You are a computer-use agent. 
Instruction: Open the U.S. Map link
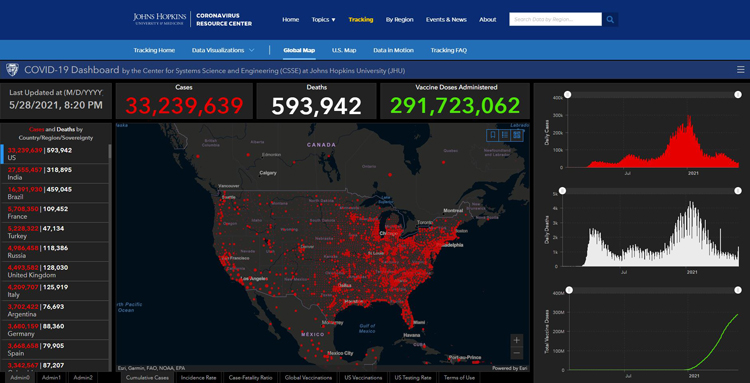pos(344,50)
